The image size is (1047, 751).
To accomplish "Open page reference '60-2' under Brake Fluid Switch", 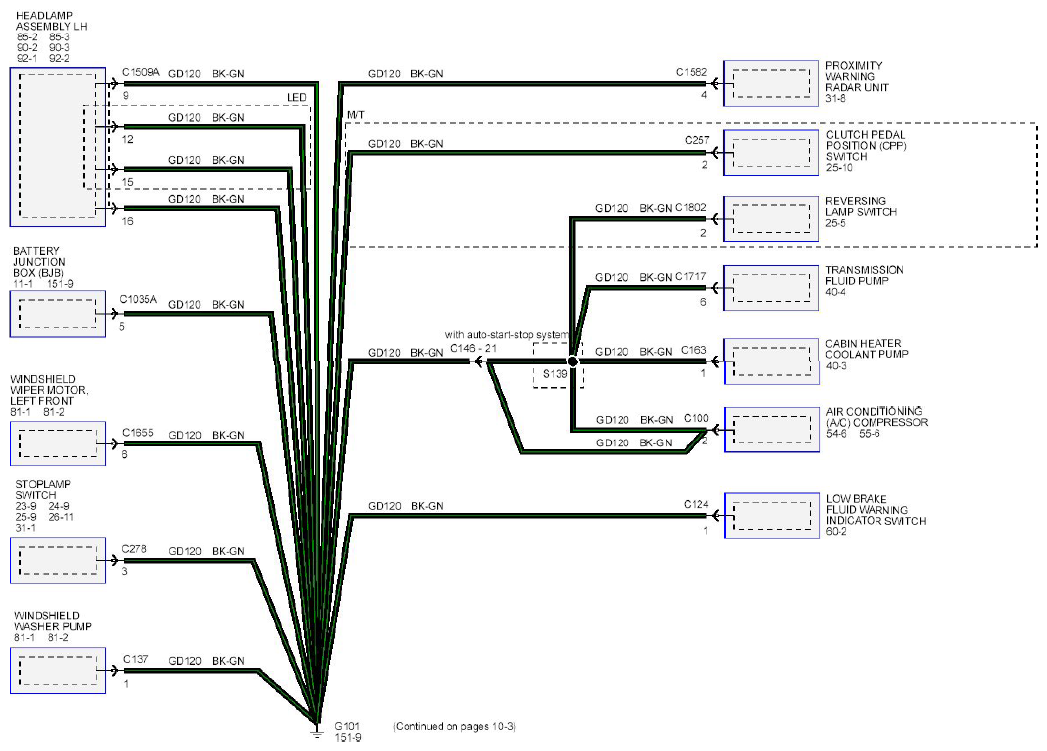I will (x=836, y=531).
